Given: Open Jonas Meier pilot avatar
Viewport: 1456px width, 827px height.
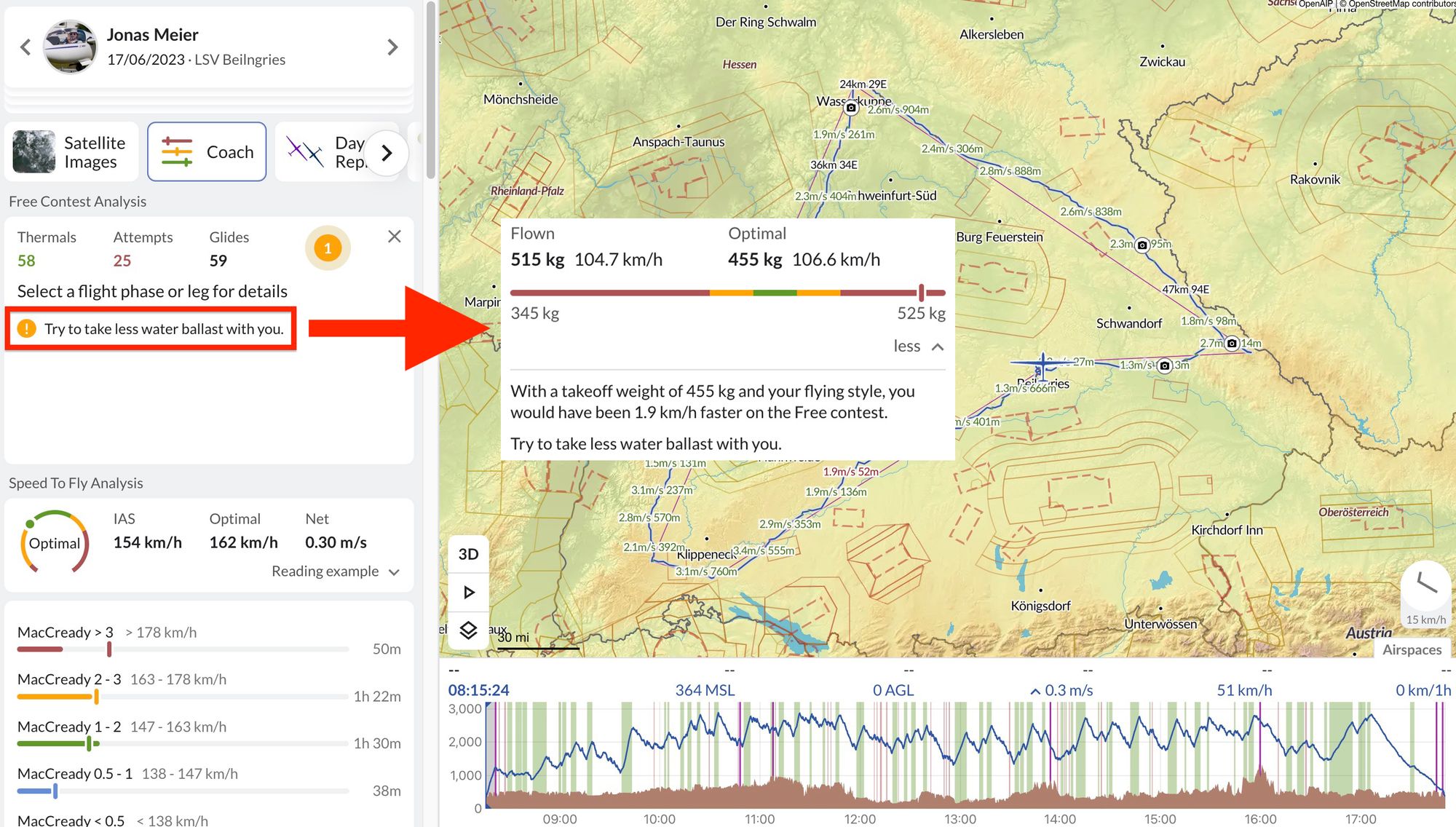Looking at the screenshot, I should point(70,47).
